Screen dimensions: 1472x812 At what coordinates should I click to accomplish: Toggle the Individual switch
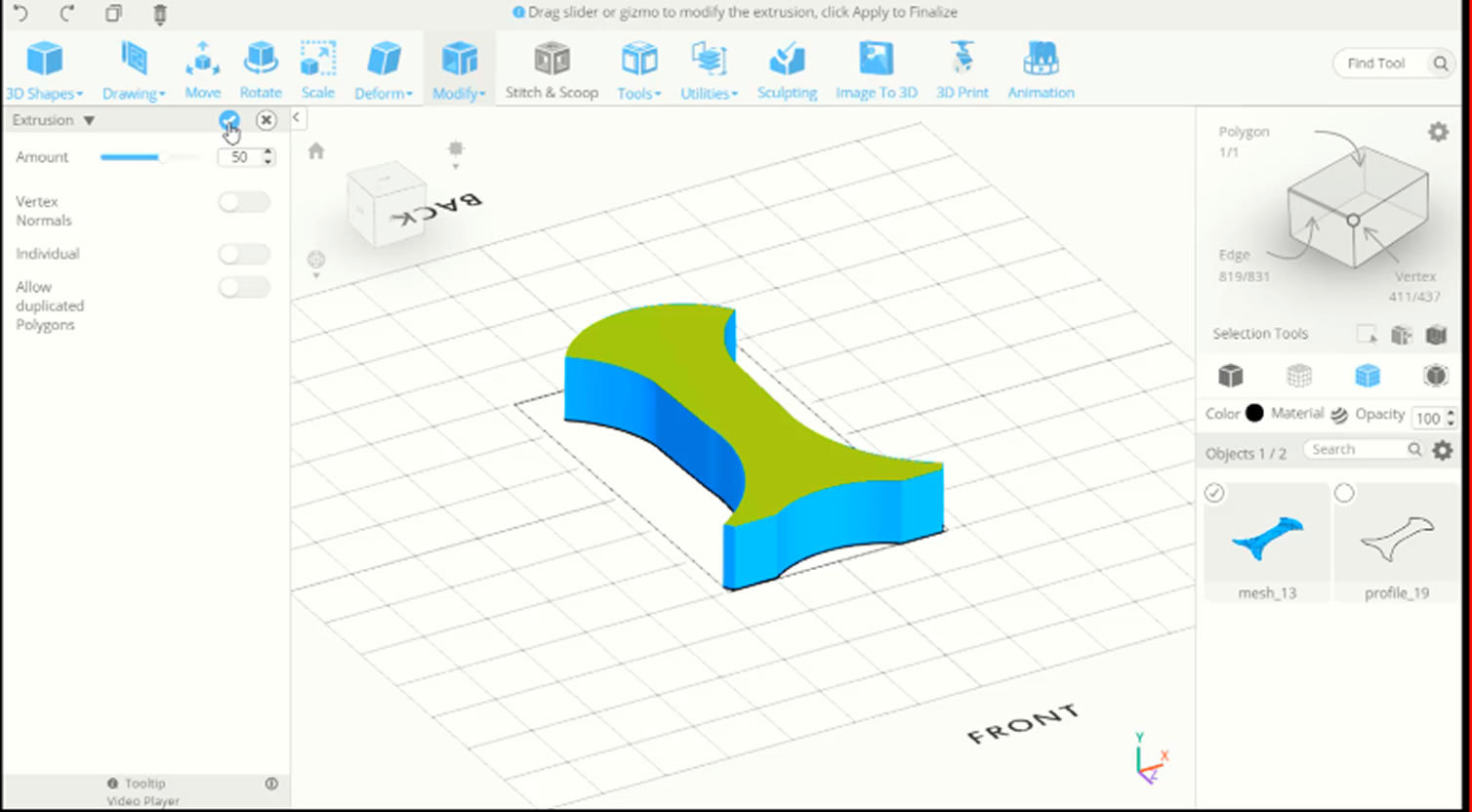[x=244, y=254]
